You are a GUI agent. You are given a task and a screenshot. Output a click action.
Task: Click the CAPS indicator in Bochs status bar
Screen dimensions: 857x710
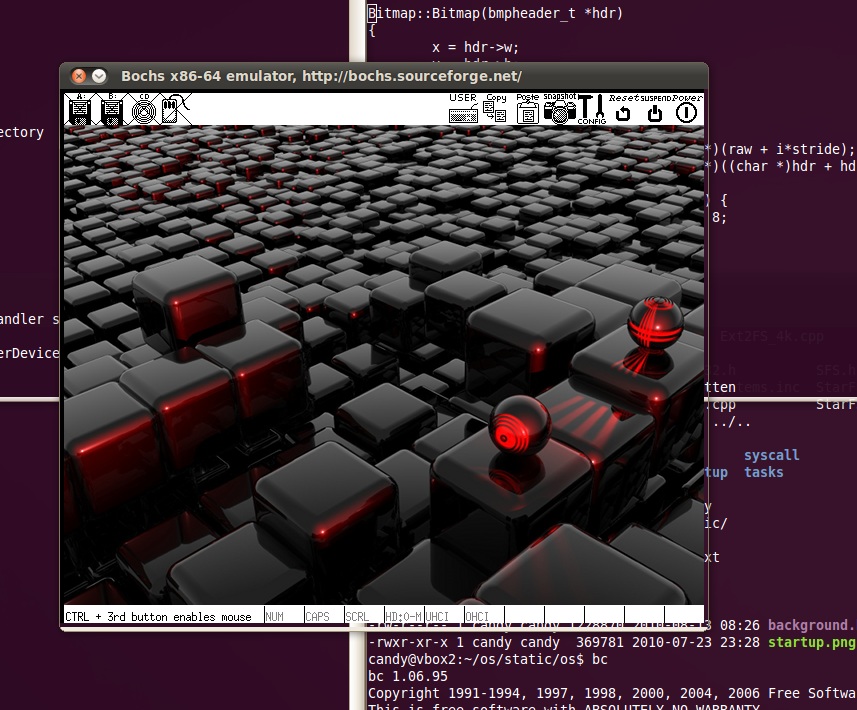click(x=318, y=617)
